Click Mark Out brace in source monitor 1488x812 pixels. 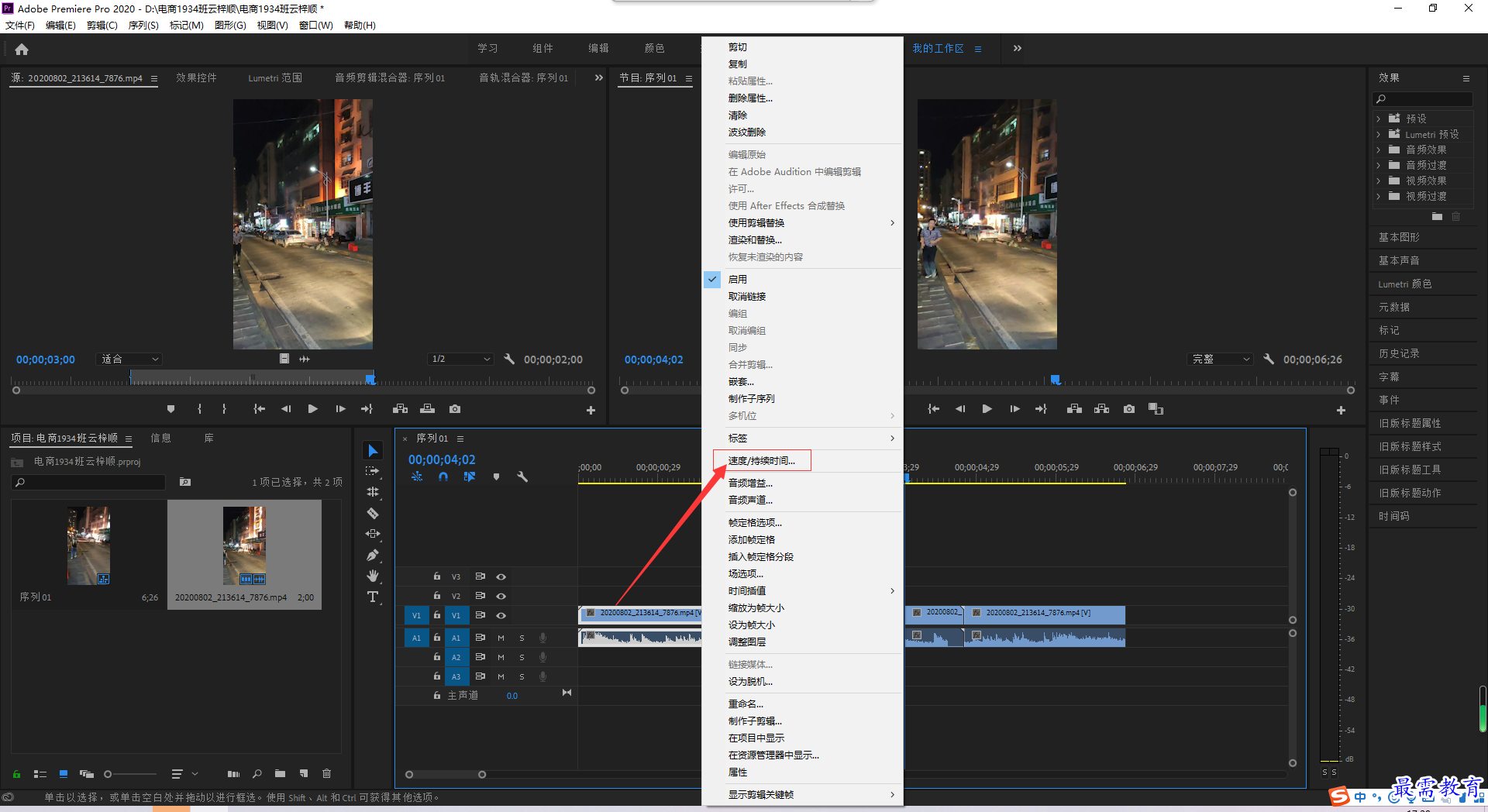coord(224,409)
